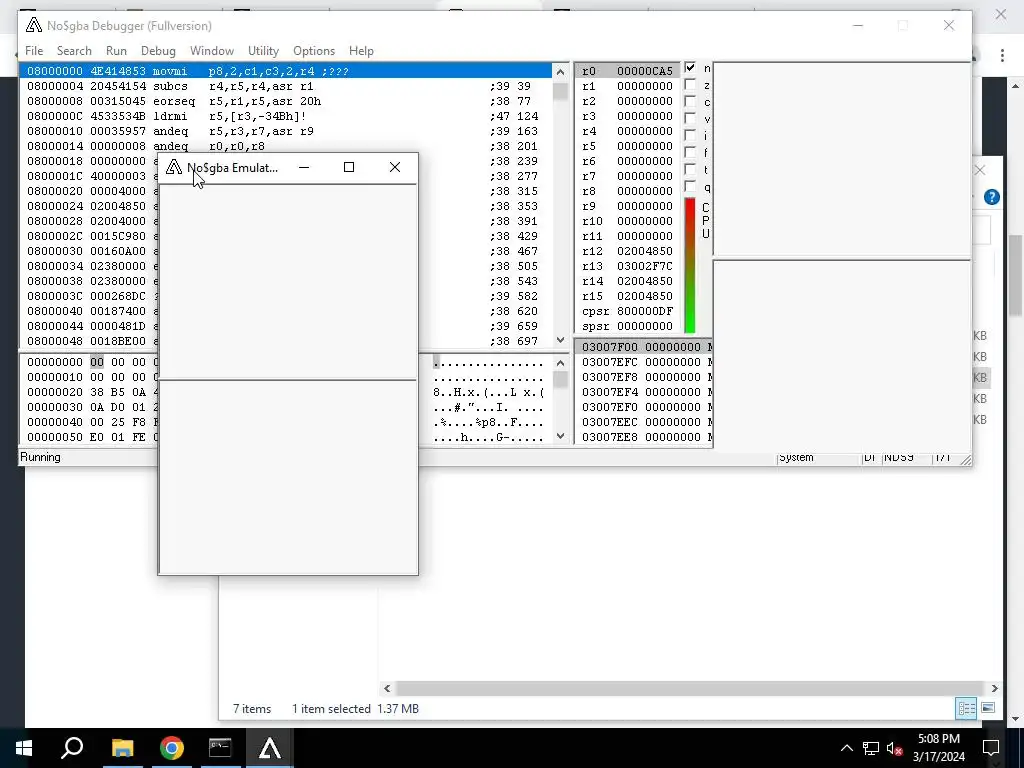The width and height of the screenshot is (1024, 768).
Task: Click the Running status text
Action: tap(40, 457)
